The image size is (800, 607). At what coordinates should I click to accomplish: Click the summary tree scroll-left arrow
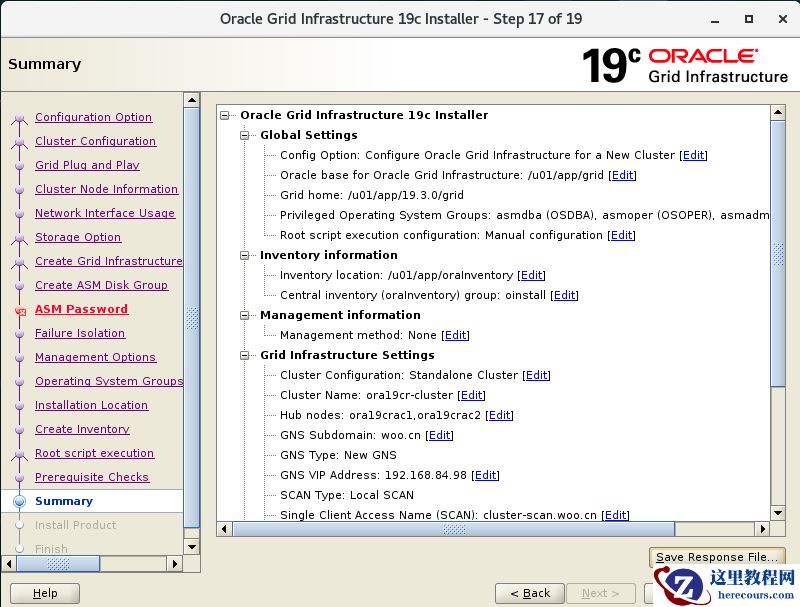(224, 529)
